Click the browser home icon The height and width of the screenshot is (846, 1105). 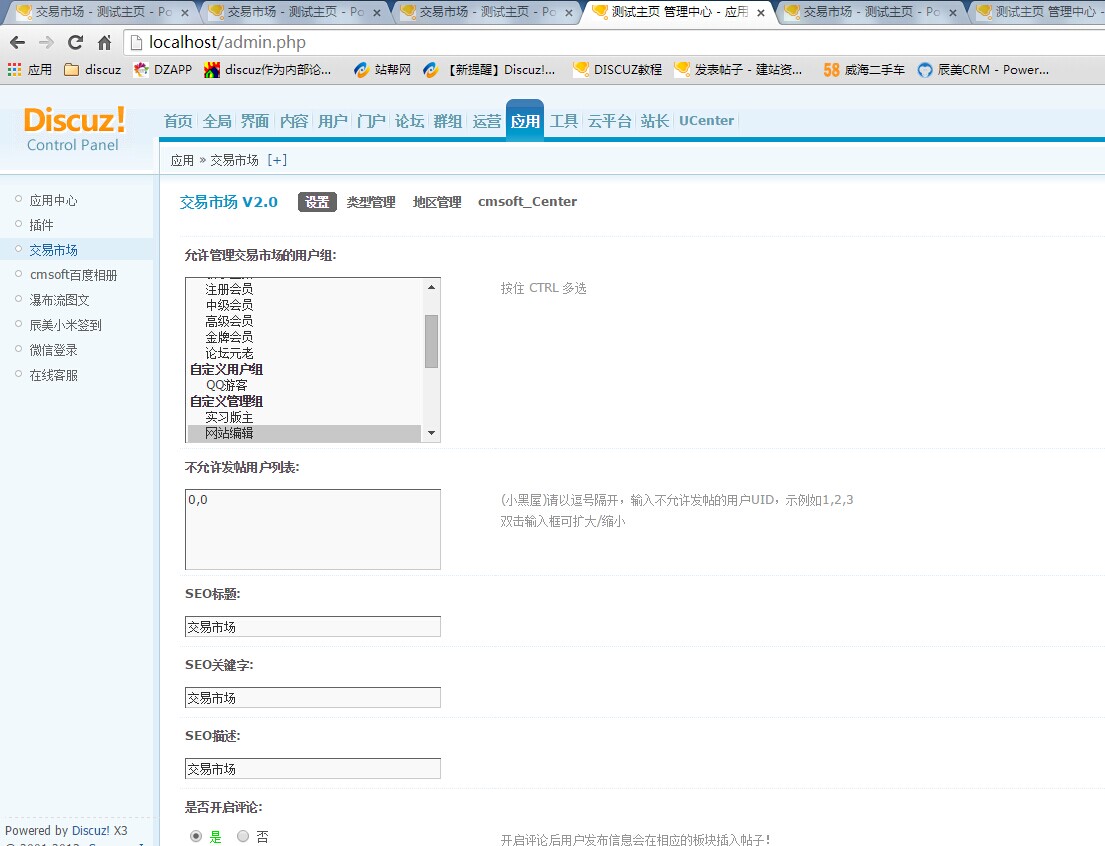pos(104,43)
